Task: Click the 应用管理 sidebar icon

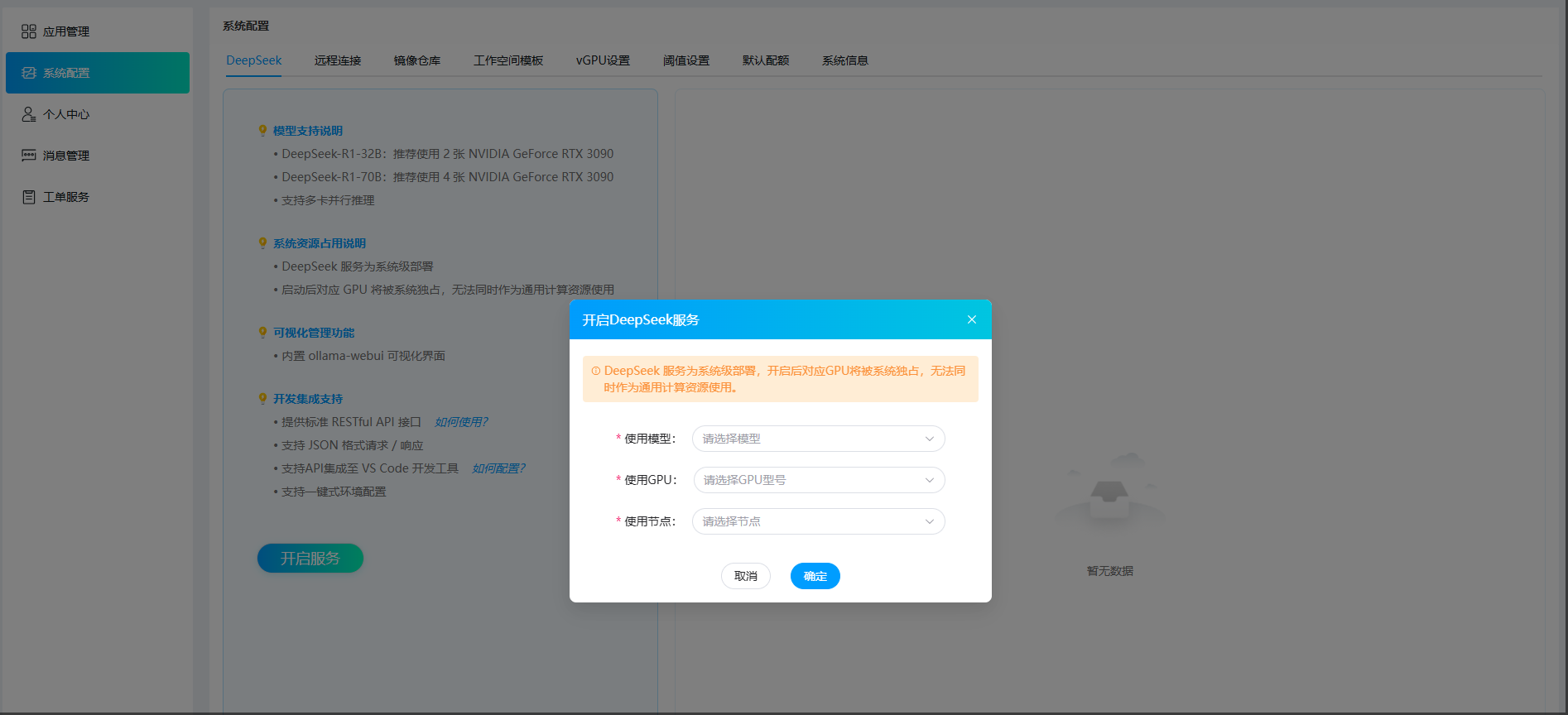Action: pyautogui.click(x=29, y=31)
